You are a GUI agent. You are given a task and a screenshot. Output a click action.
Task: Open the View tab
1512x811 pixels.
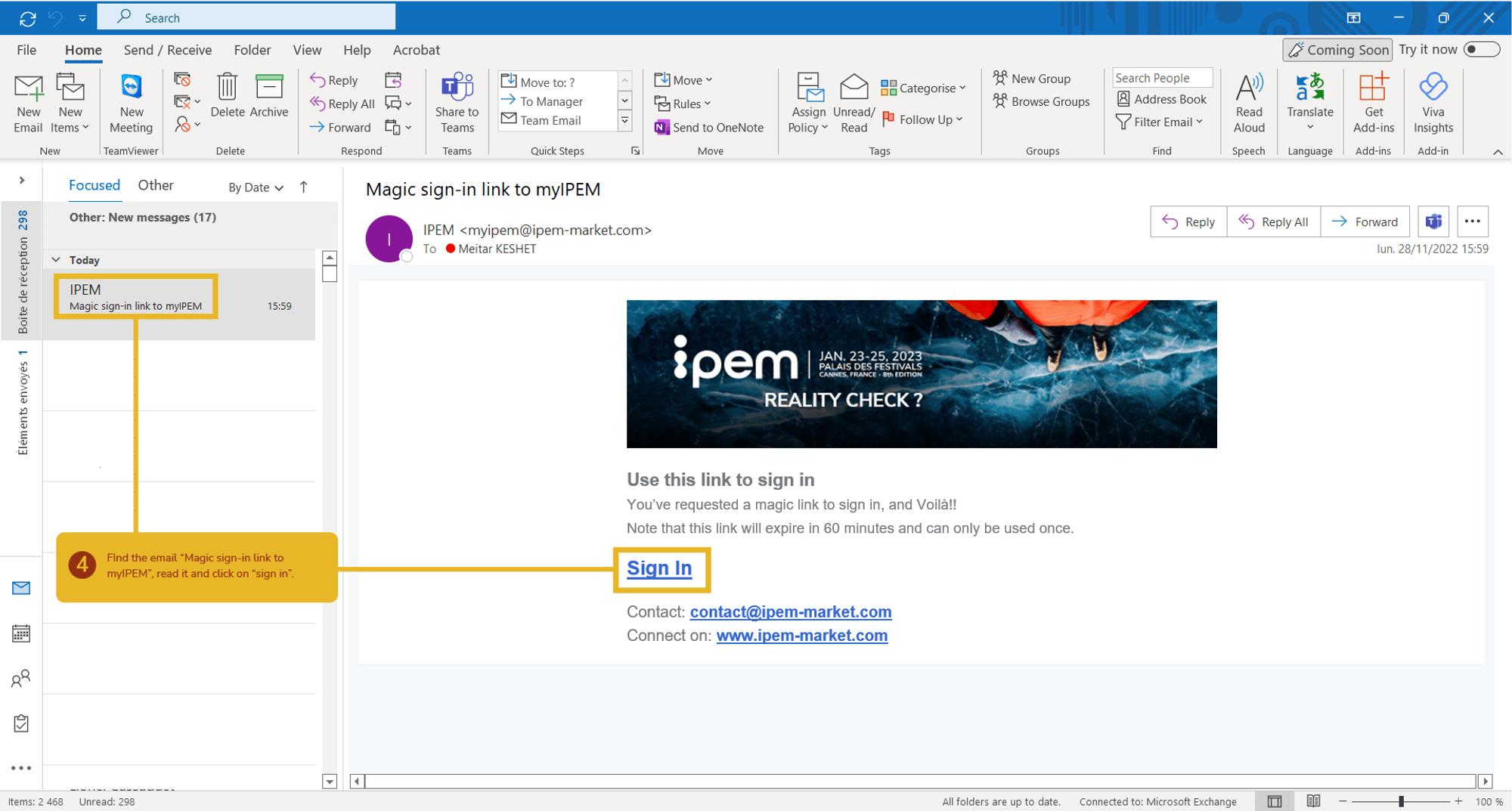(307, 50)
